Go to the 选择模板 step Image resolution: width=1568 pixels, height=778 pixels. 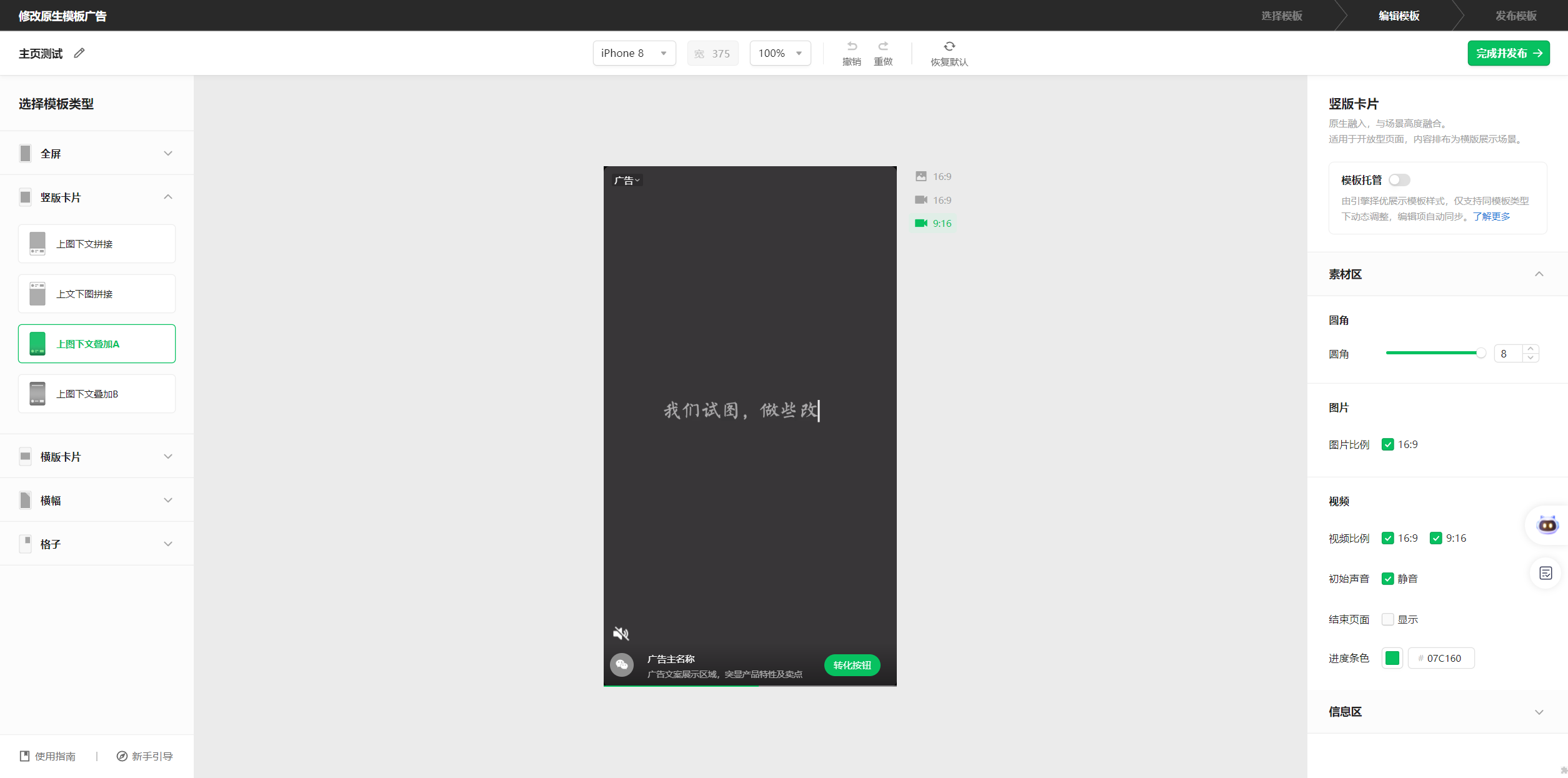coord(1281,16)
